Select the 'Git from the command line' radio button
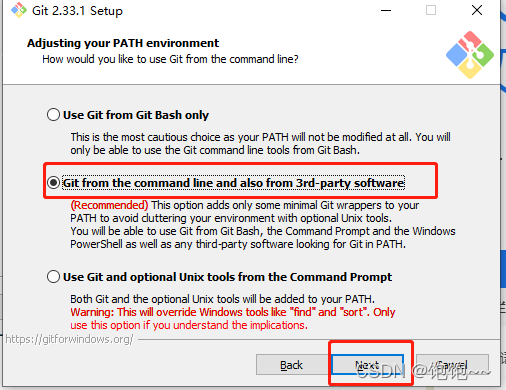The height and width of the screenshot is (390, 506). 53,183
